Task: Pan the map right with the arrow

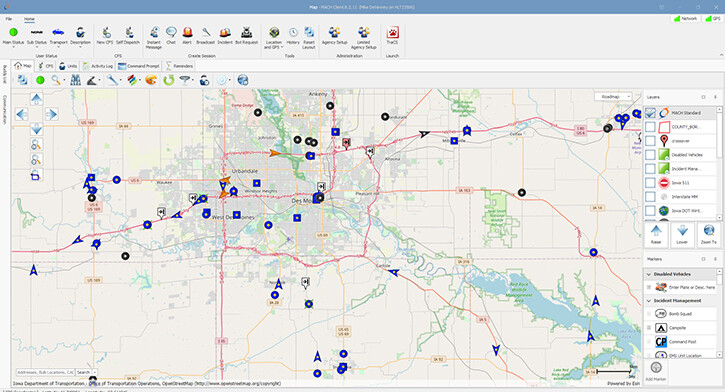Action: 51,114
